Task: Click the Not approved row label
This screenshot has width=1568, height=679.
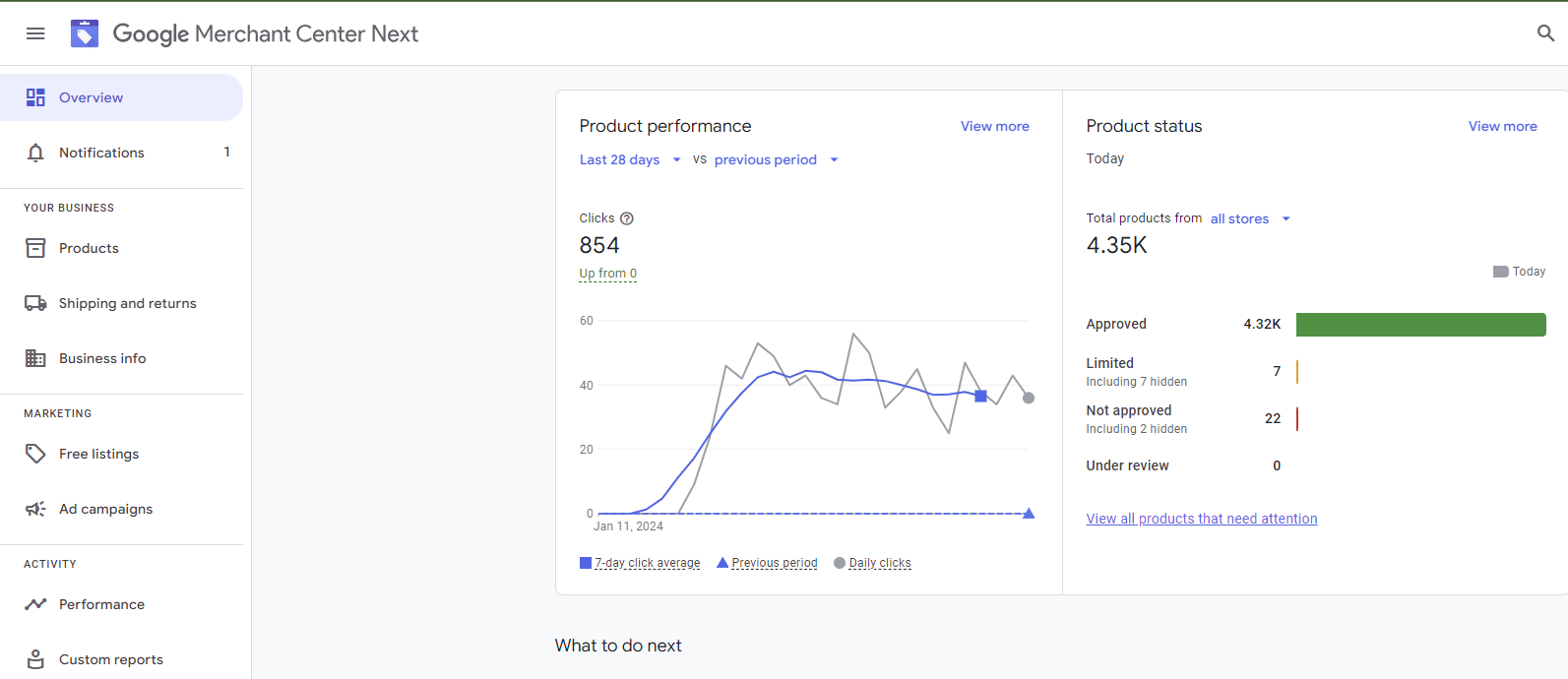Action: 1128,410
